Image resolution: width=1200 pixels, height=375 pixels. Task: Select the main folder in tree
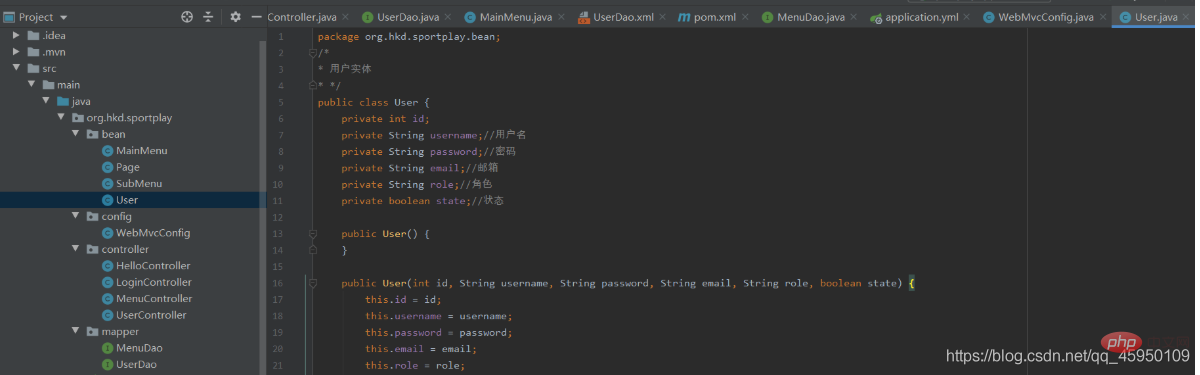tap(61, 85)
